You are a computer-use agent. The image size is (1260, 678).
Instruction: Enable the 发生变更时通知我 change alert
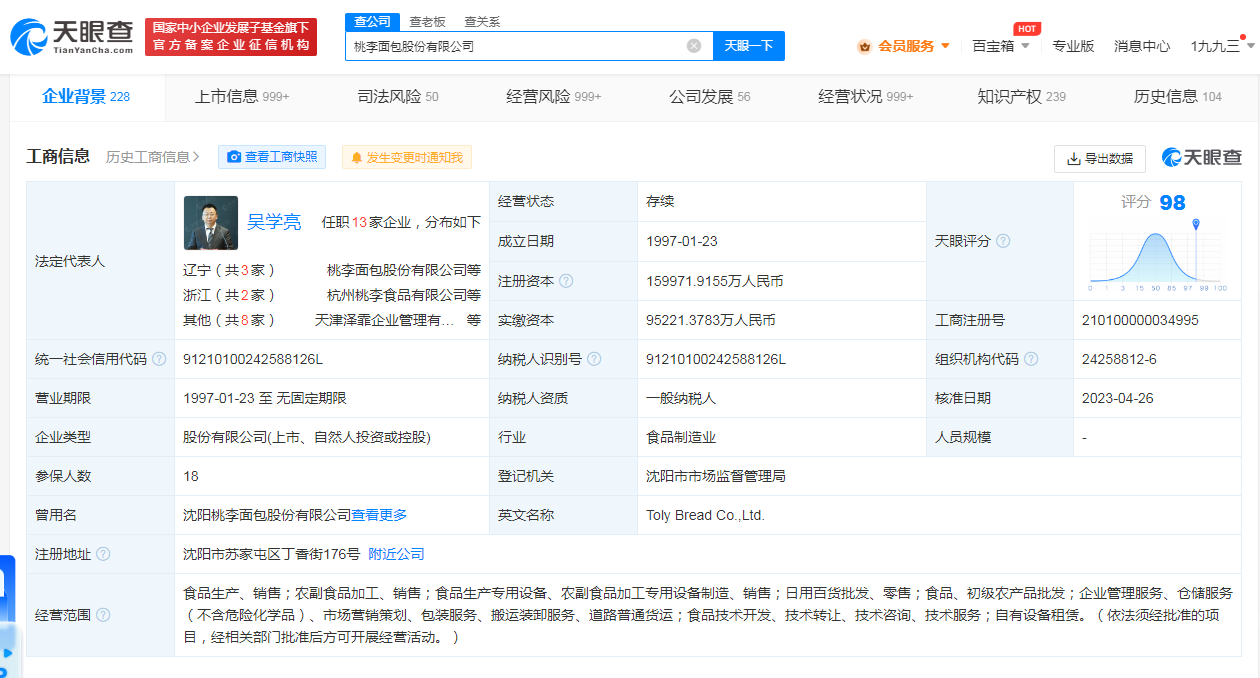tap(406, 157)
